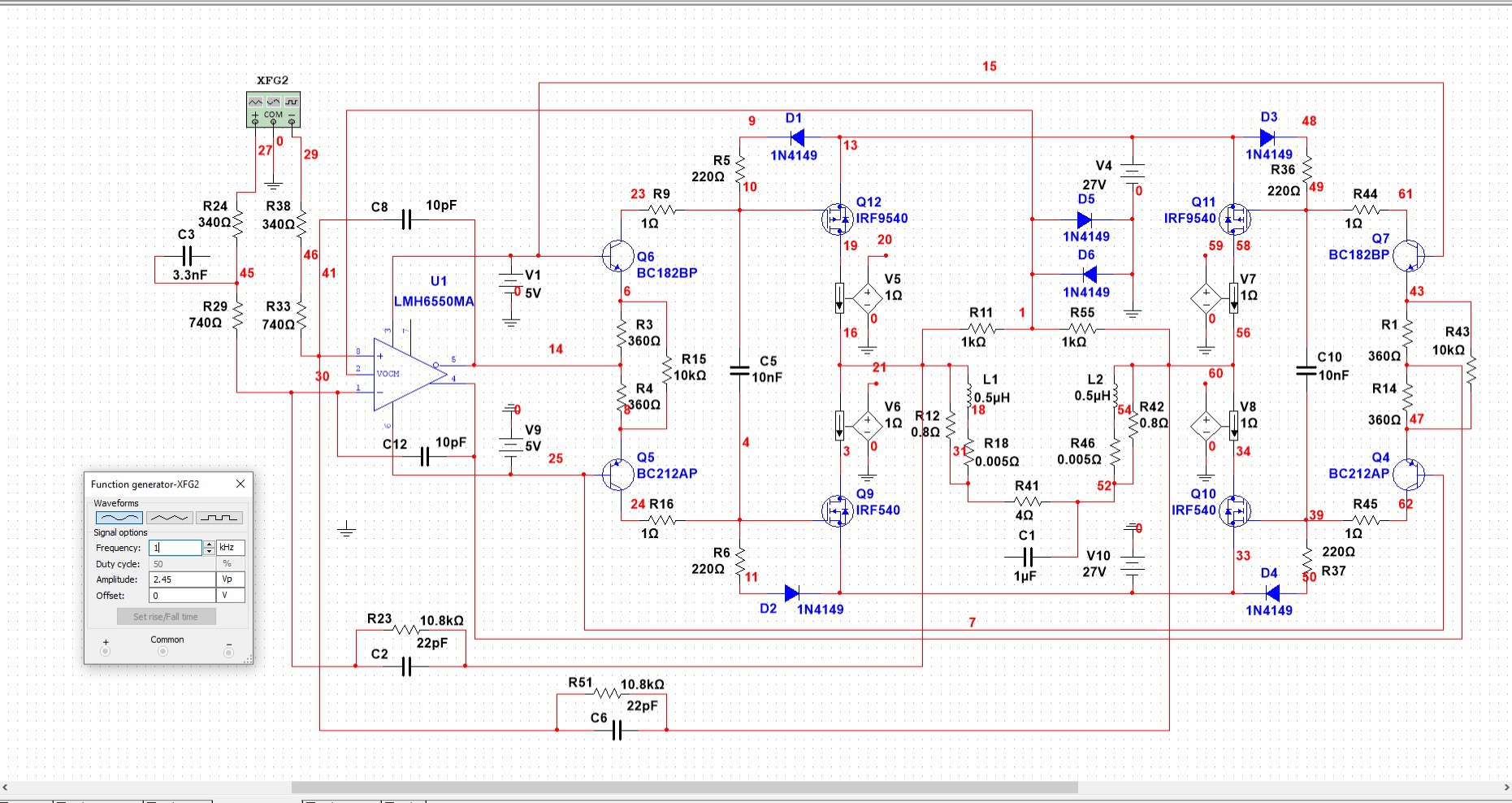Open the Vp amplitude unit selector

click(231, 579)
